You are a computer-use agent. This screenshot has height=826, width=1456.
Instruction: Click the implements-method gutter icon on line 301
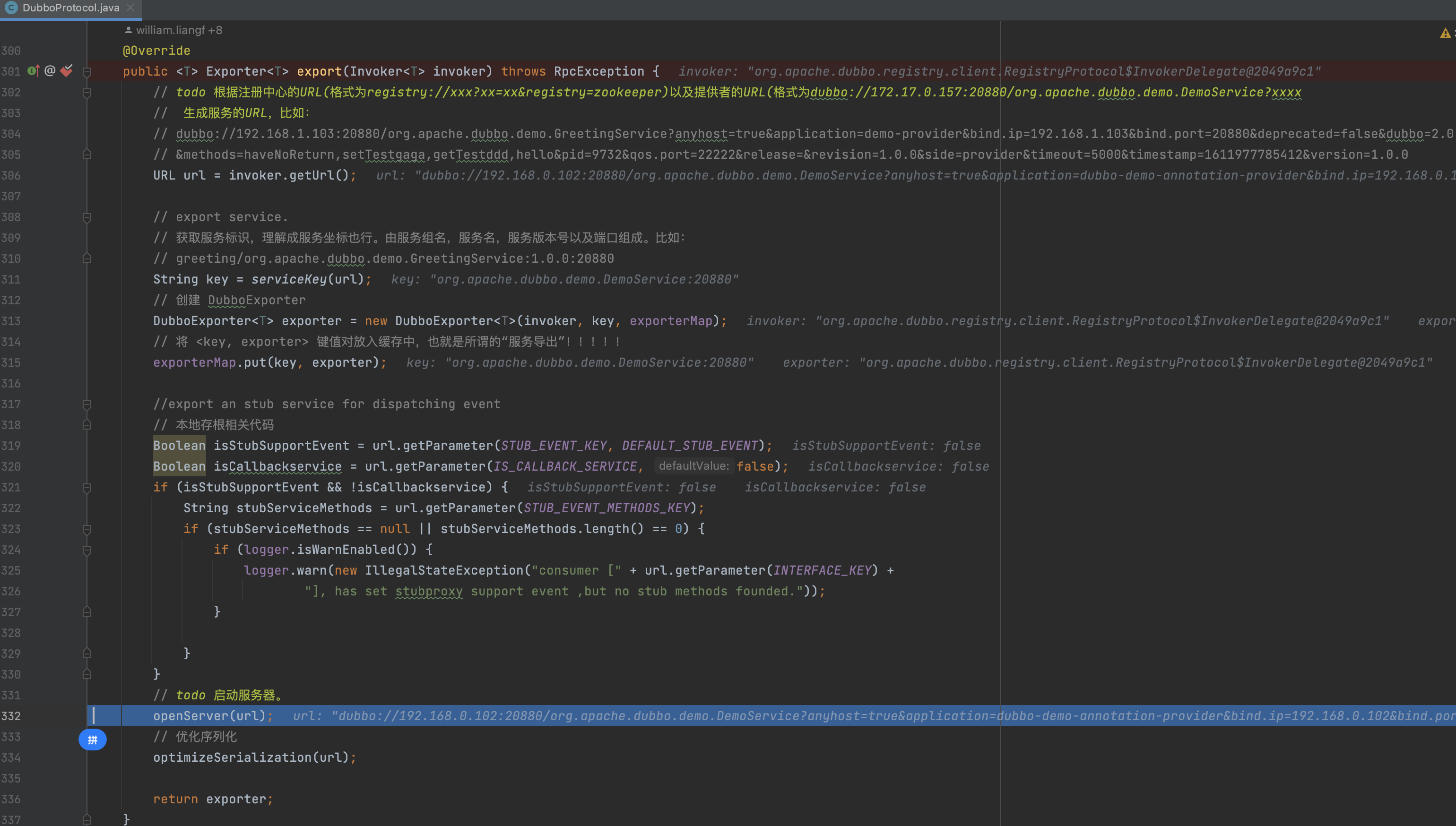point(34,71)
